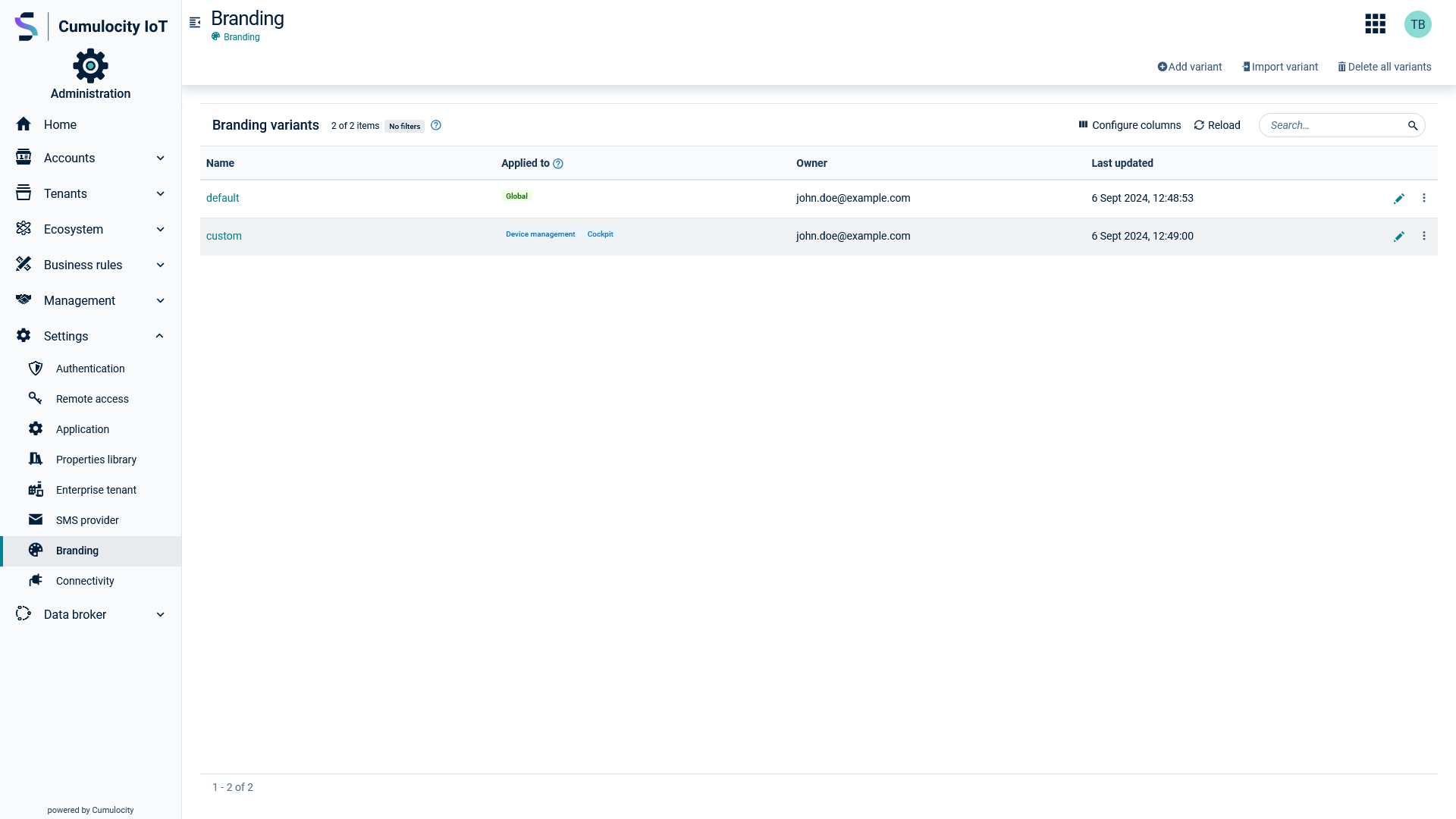Click the Enterprise tenant icon

[36, 489]
